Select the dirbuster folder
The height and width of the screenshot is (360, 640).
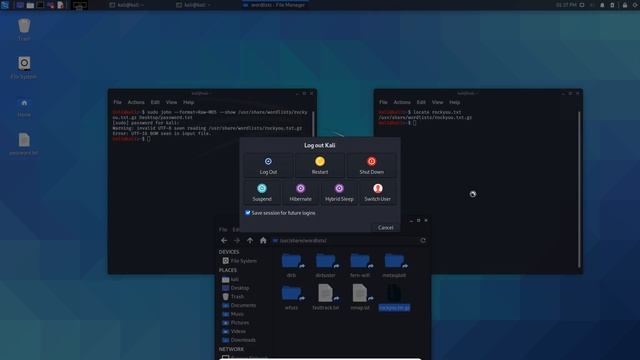[326, 265]
